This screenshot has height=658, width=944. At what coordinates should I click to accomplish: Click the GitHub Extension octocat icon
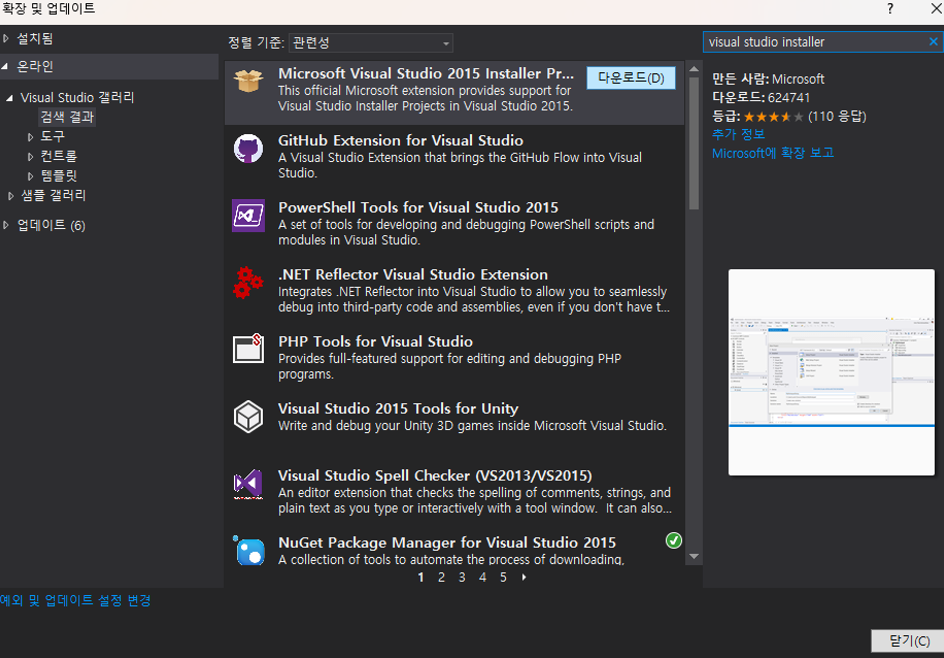[x=248, y=148]
